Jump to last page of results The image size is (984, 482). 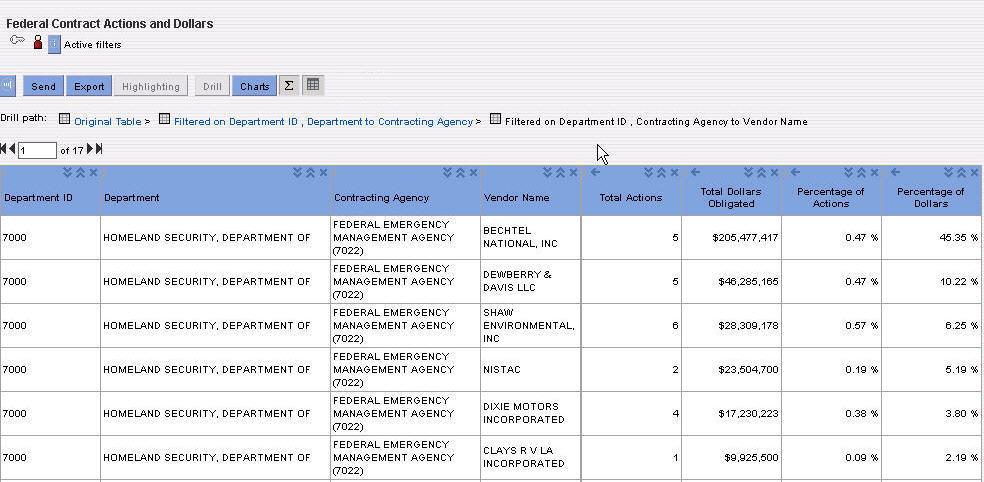99,149
